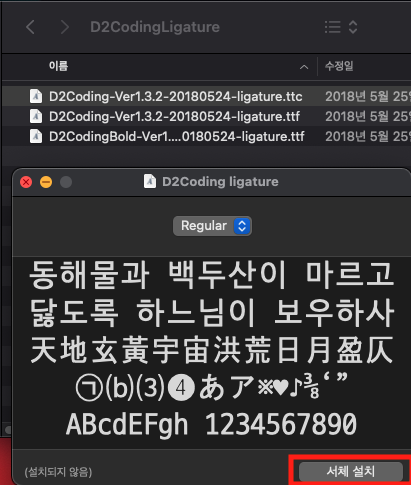Click the 서체 설치 install font button
The width and height of the screenshot is (411, 485).
click(x=351, y=471)
